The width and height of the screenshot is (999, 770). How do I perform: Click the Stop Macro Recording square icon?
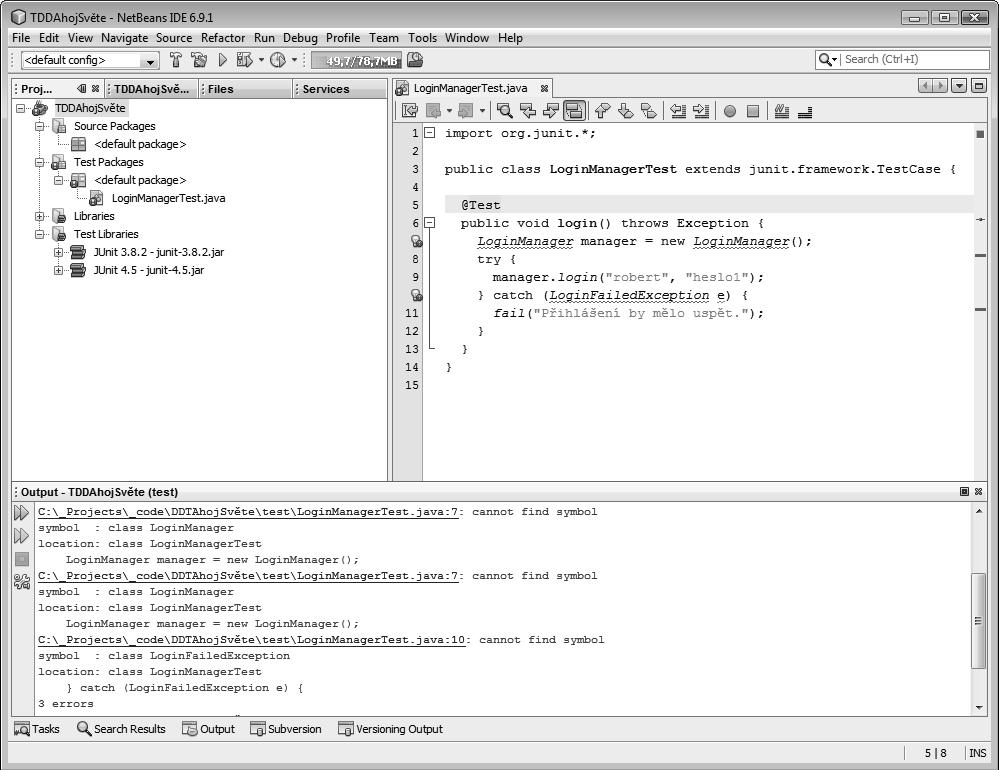click(752, 111)
